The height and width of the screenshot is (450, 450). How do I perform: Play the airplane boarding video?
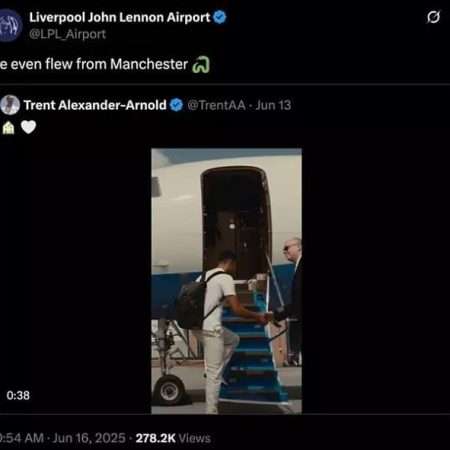[x=226, y=281]
